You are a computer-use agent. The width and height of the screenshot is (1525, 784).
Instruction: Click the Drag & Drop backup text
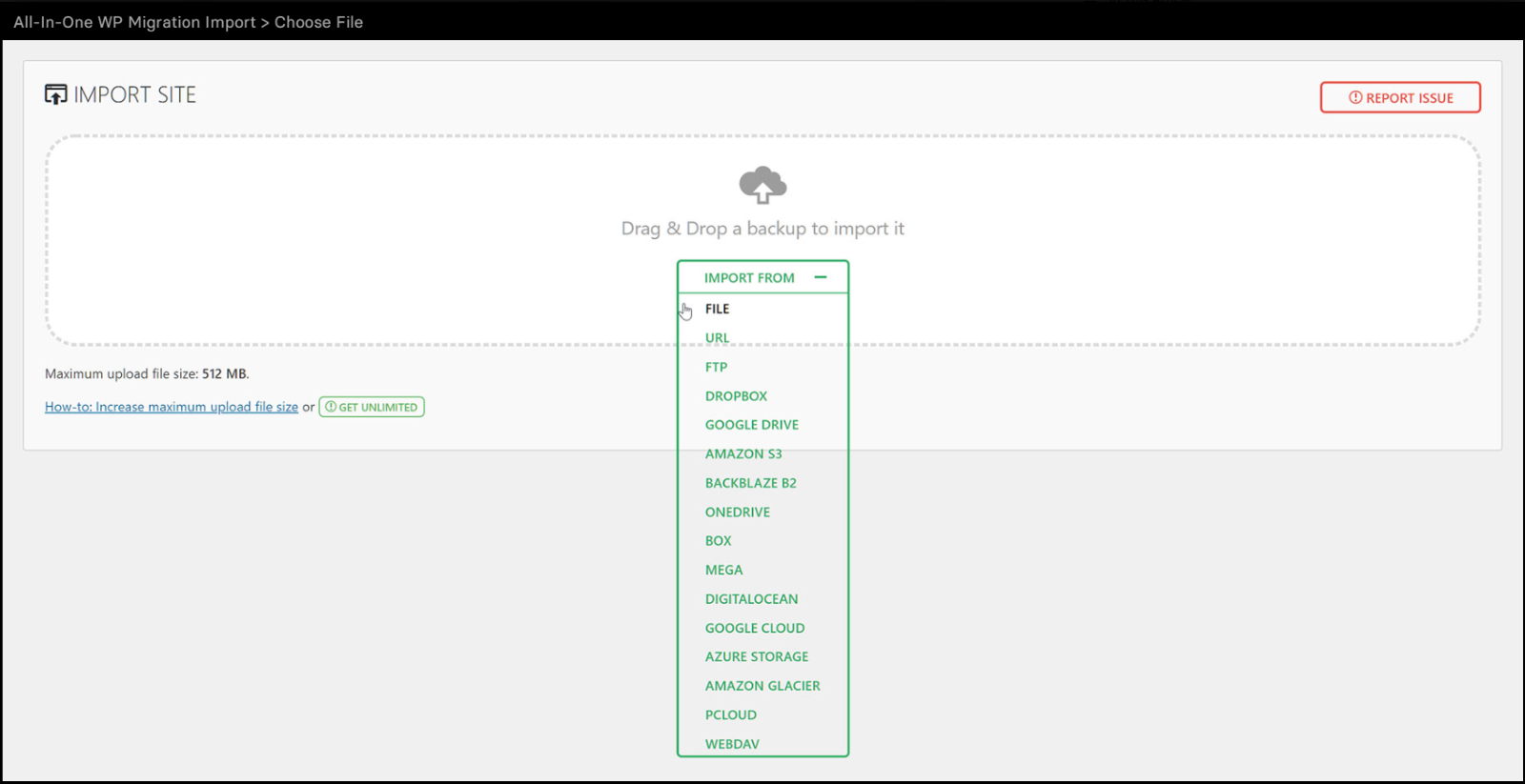(762, 229)
